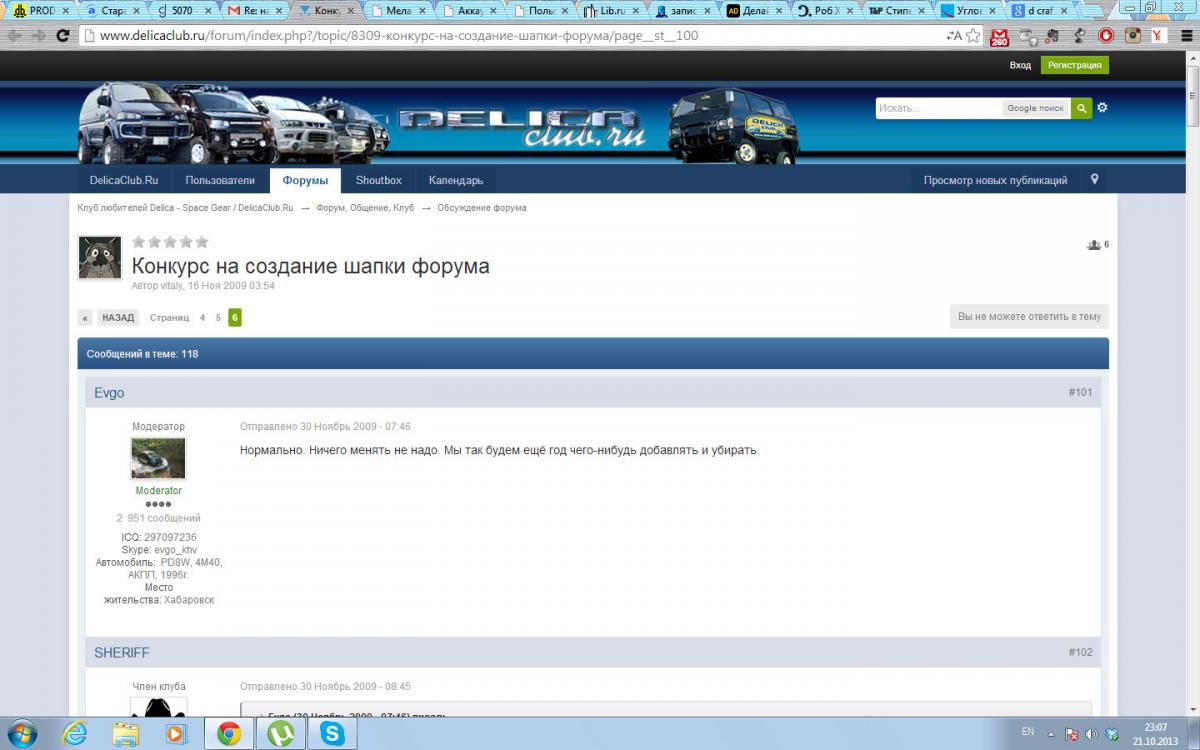Click the green Регистрация button
The width and height of the screenshot is (1200, 750).
(1074, 65)
